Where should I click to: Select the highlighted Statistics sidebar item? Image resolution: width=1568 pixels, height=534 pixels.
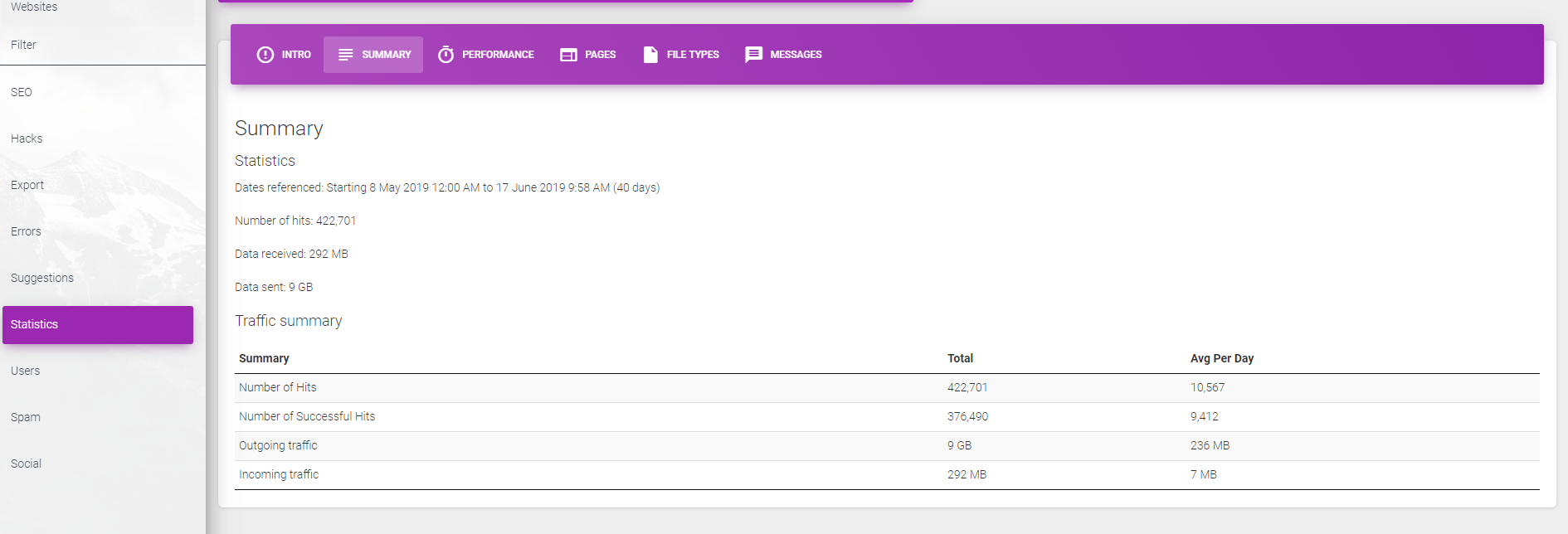(x=98, y=324)
